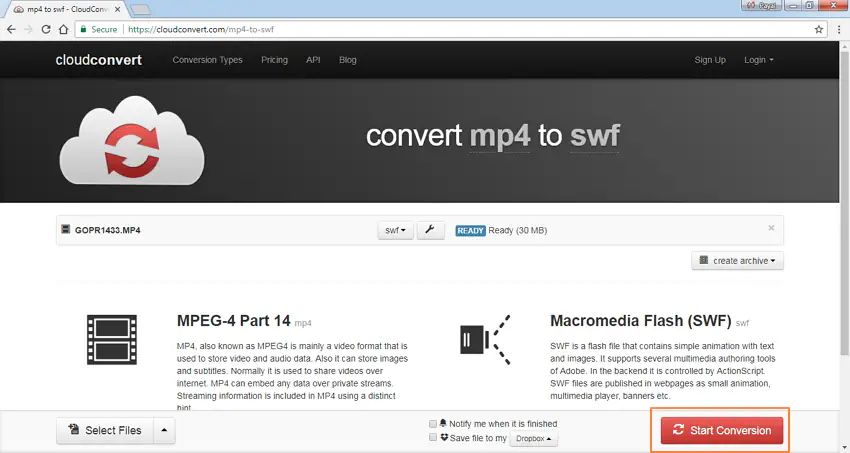Image resolution: width=850 pixels, height=453 pixels.
Task: Click the Sign Up link
Action: (710, 60)
